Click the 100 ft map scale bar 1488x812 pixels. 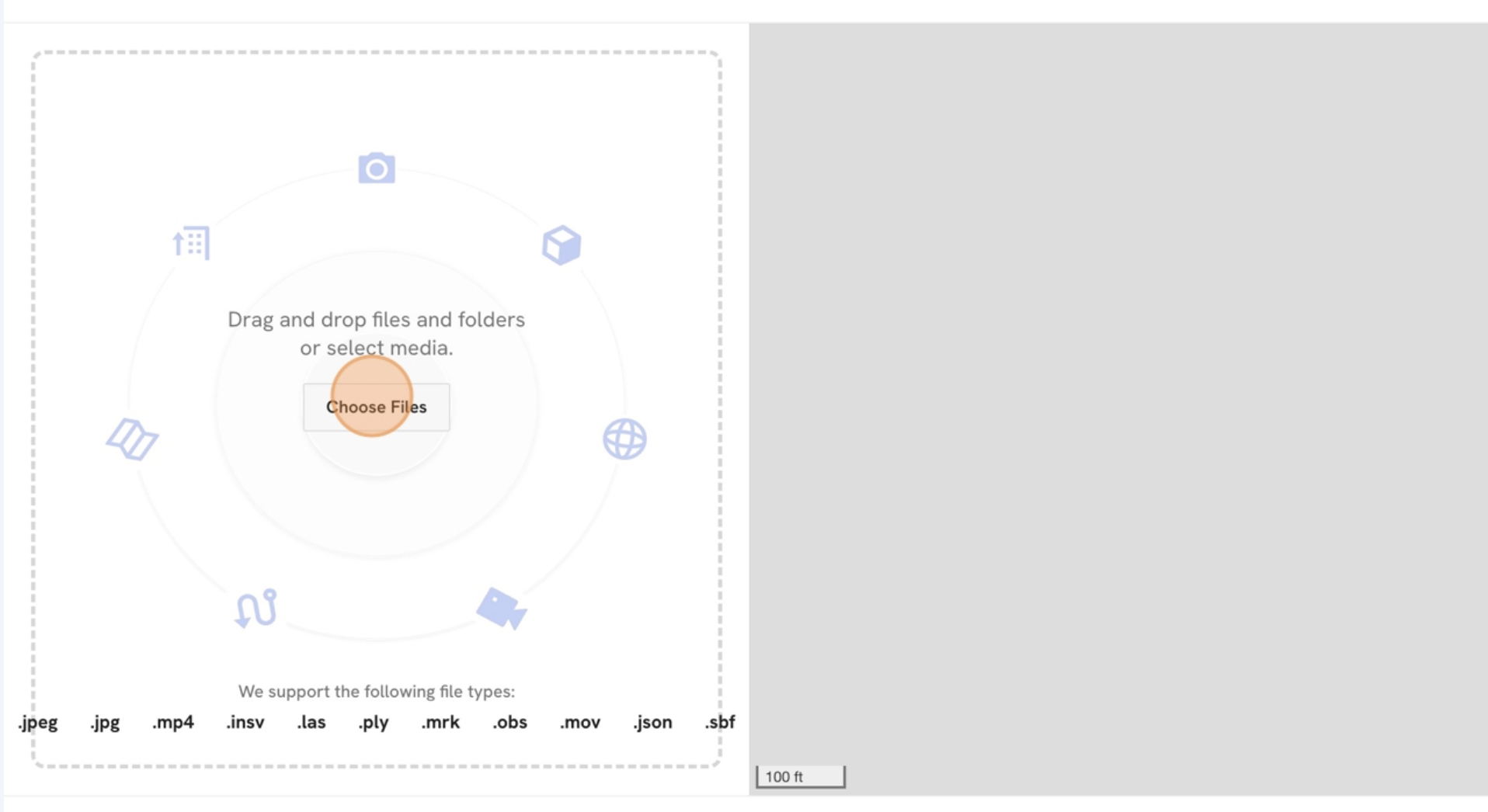click(801, 776)
